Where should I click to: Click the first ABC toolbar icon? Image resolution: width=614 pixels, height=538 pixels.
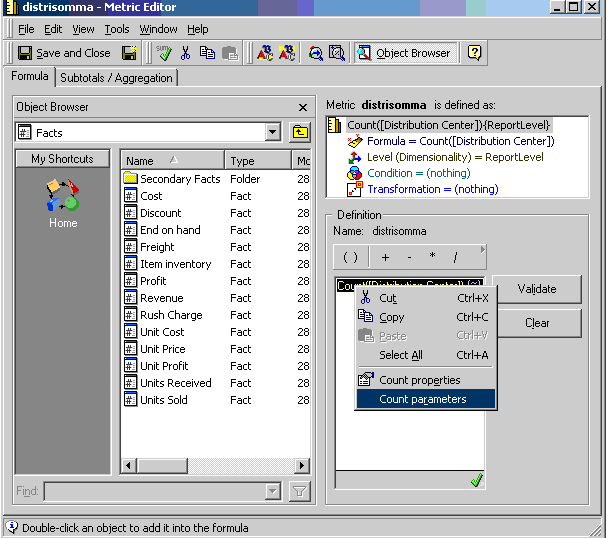(265, 53)
